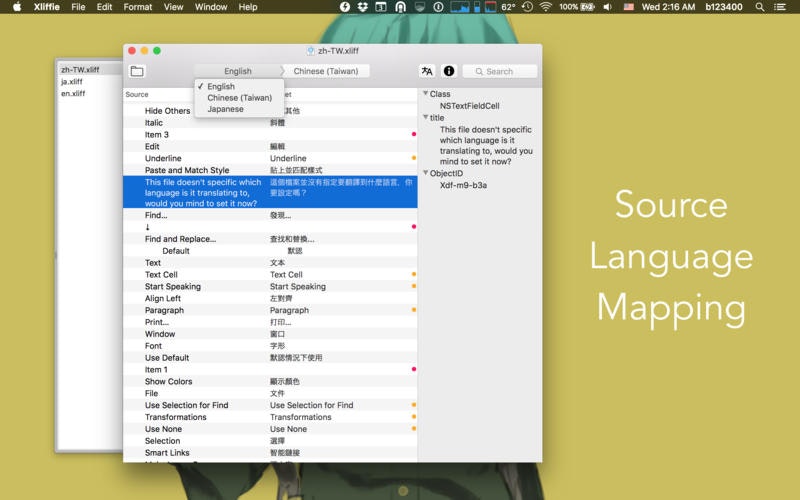Image resolution: width=800 pixels, height=500 pixels.
Task: Select the Show Colors row
Action: (x=270, y=381)
